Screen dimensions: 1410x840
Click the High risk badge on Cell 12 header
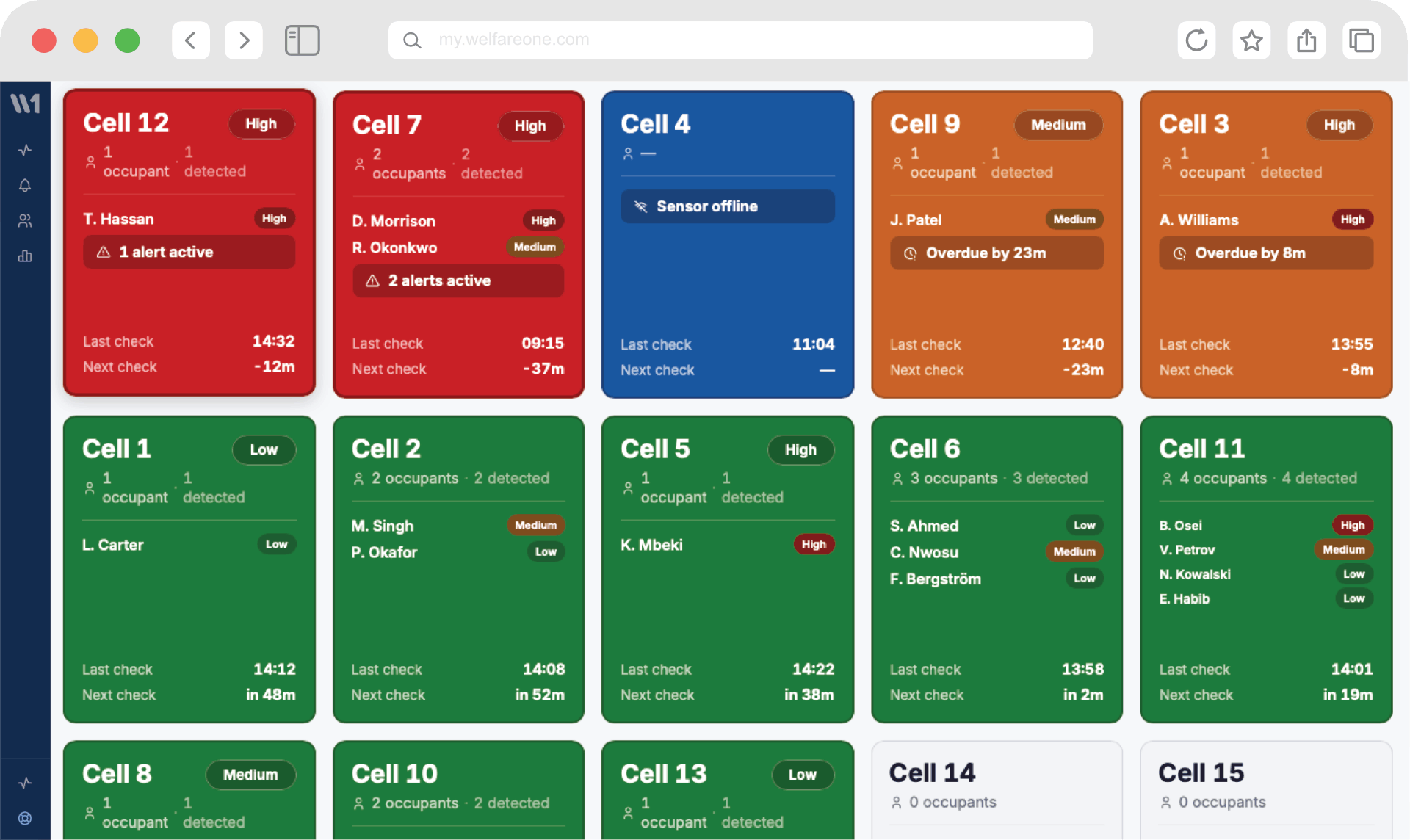coord(261,125)
